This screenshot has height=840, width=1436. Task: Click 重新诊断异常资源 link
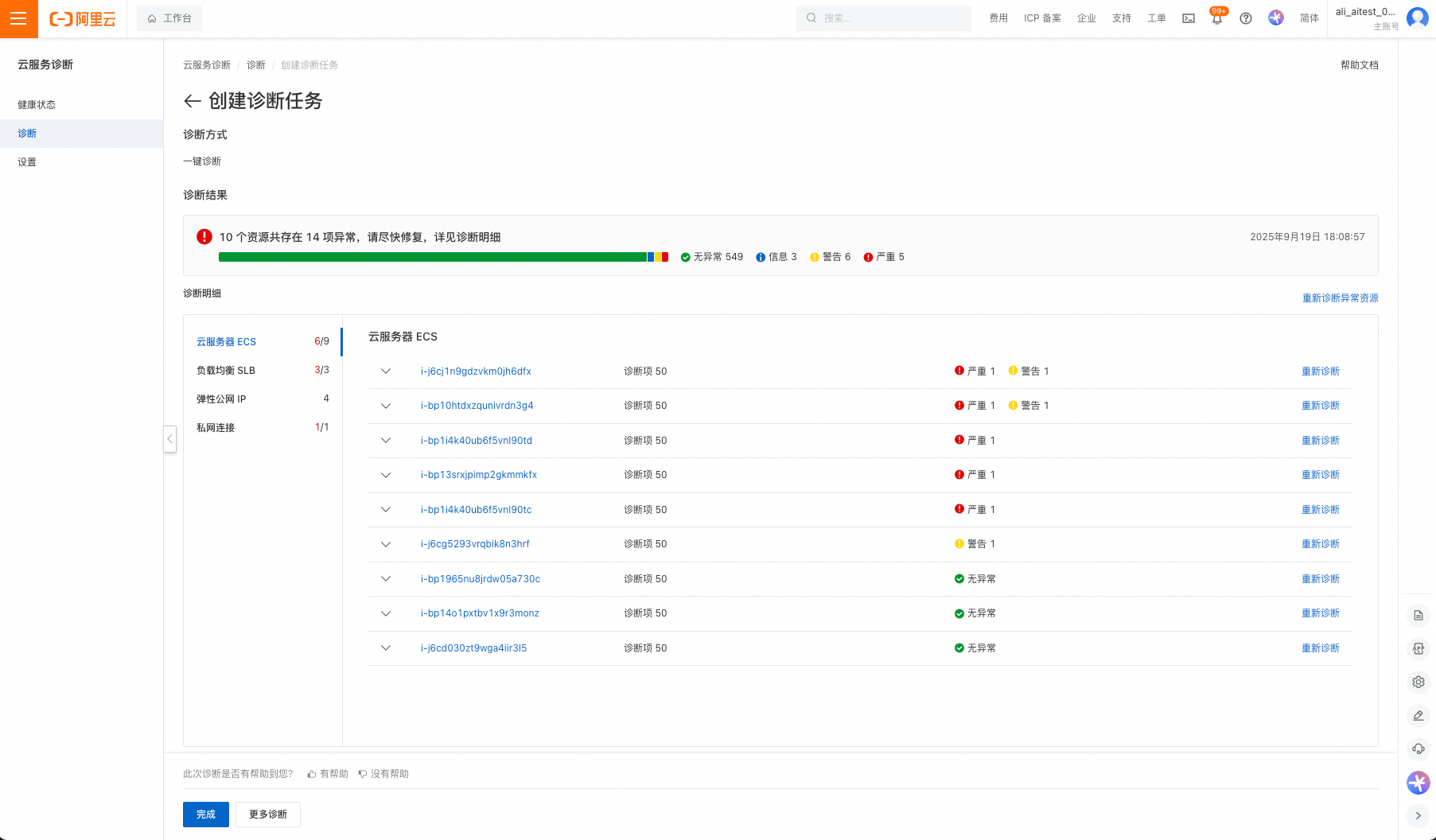[x=1341, y=298]
